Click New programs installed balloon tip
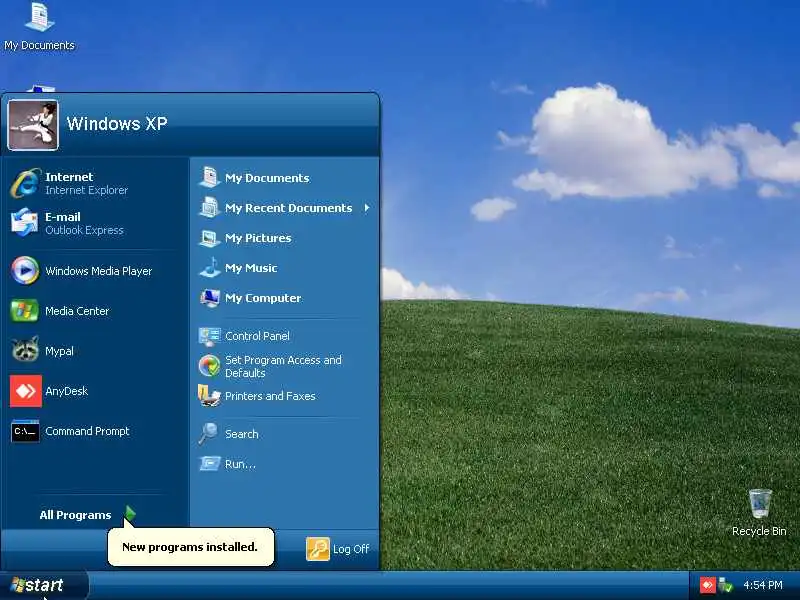This screenshot has width=800, height=600. 191,547
